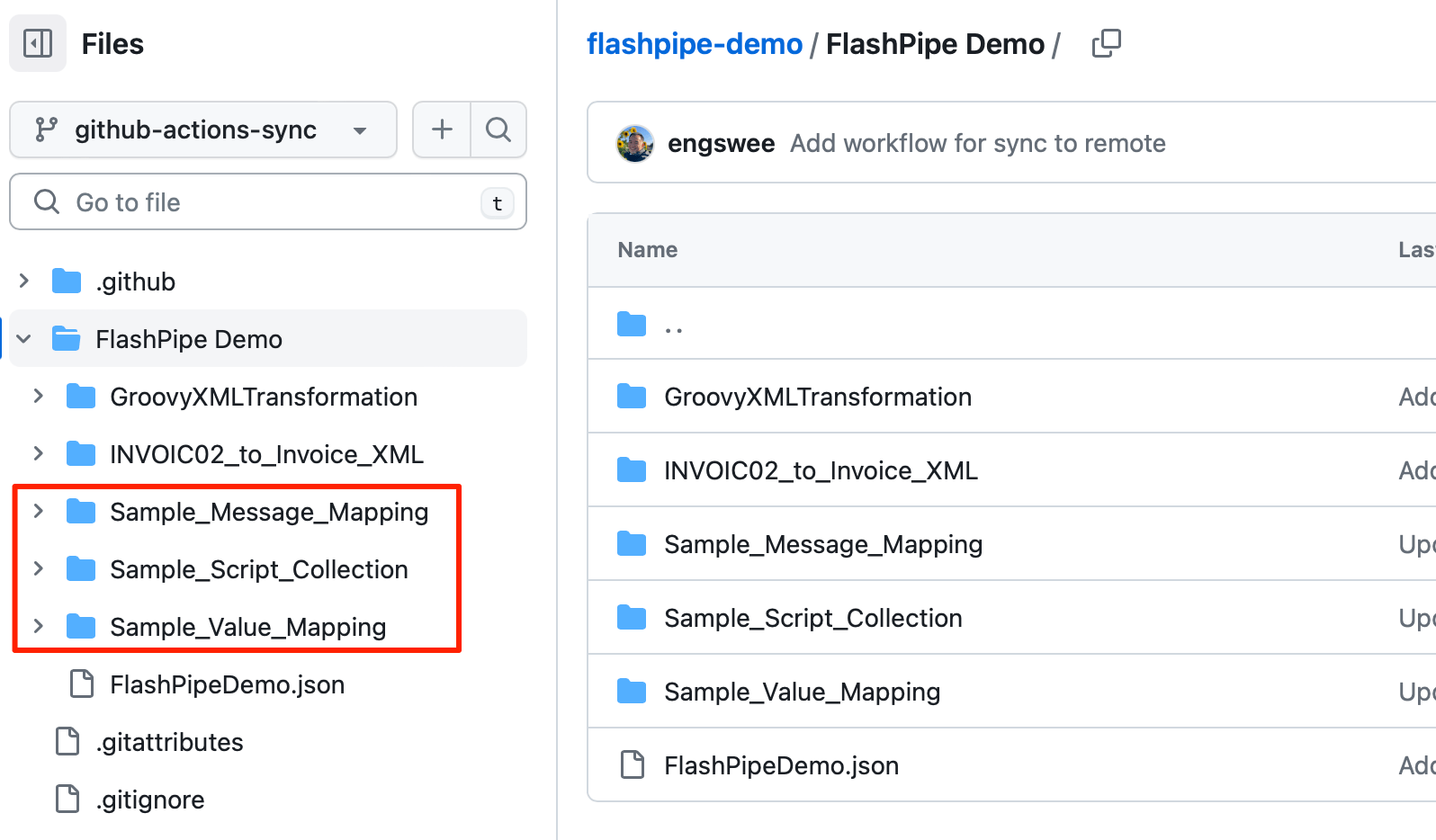This screenshot has width=1436, height=840.
Task: Open Sample_Message_Mapping folder in file table
Action: 823,544
